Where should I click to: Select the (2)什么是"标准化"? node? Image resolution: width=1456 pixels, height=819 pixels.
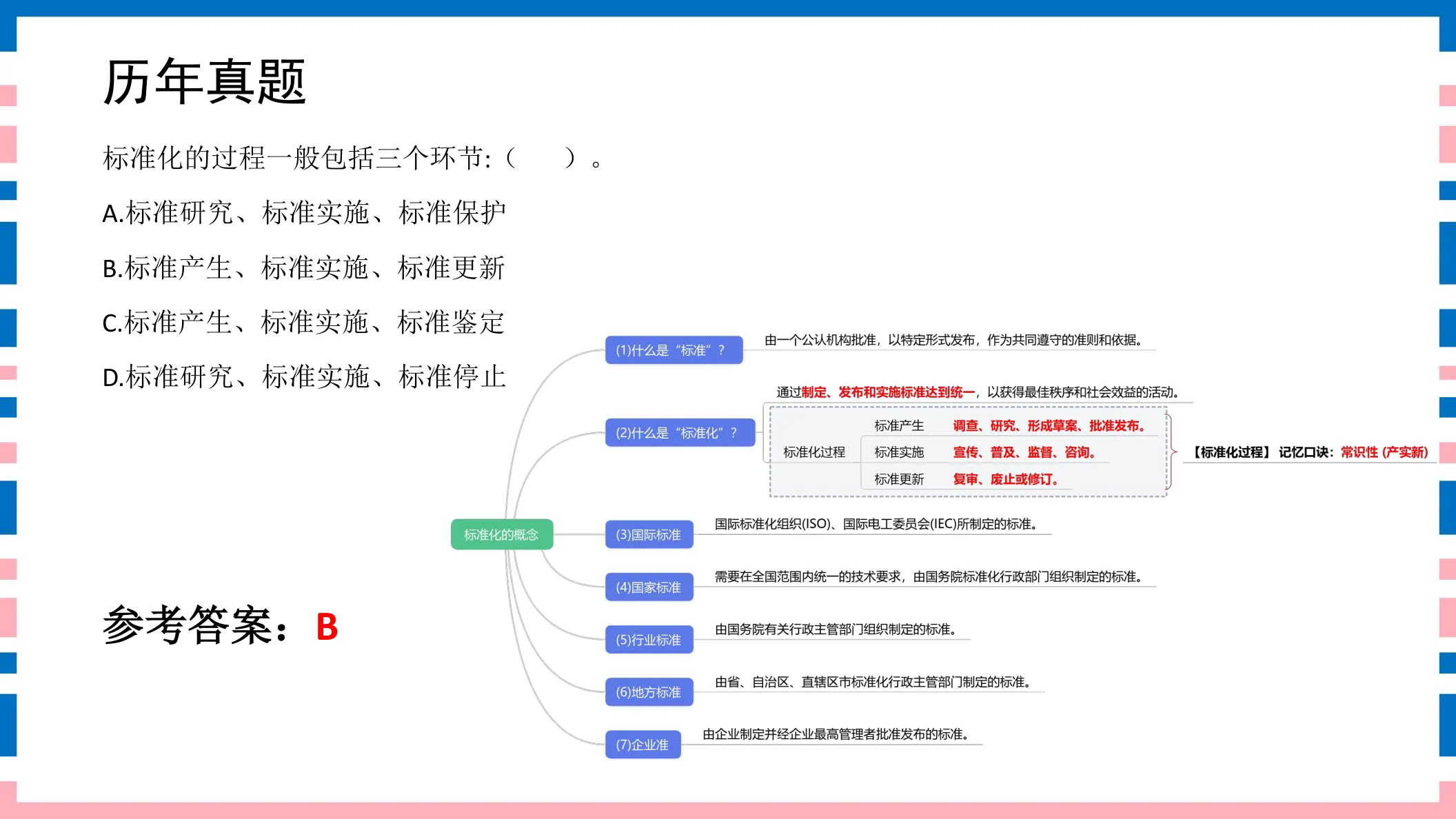[x=680, y=433]
